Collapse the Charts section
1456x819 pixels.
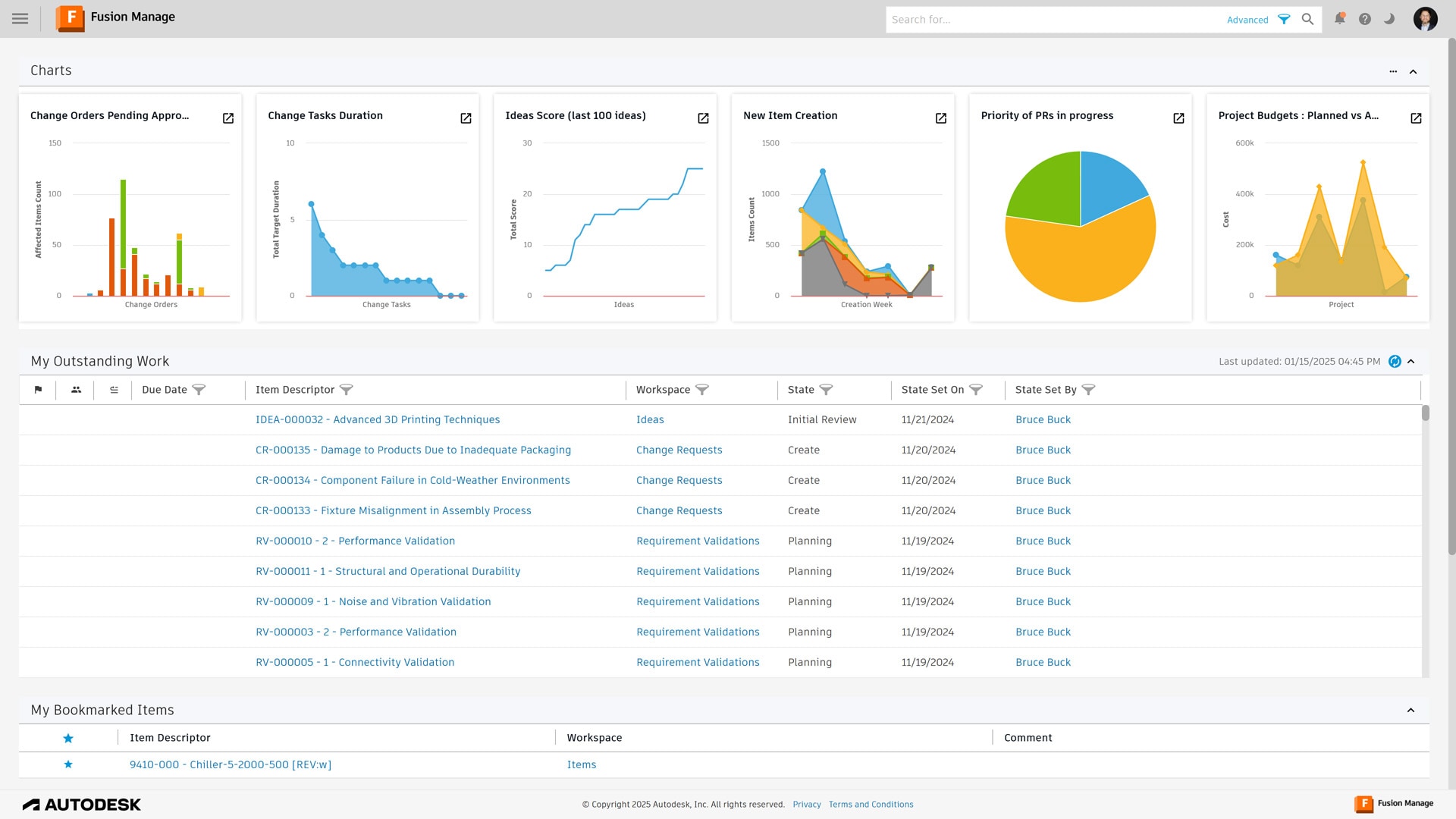1414,72
